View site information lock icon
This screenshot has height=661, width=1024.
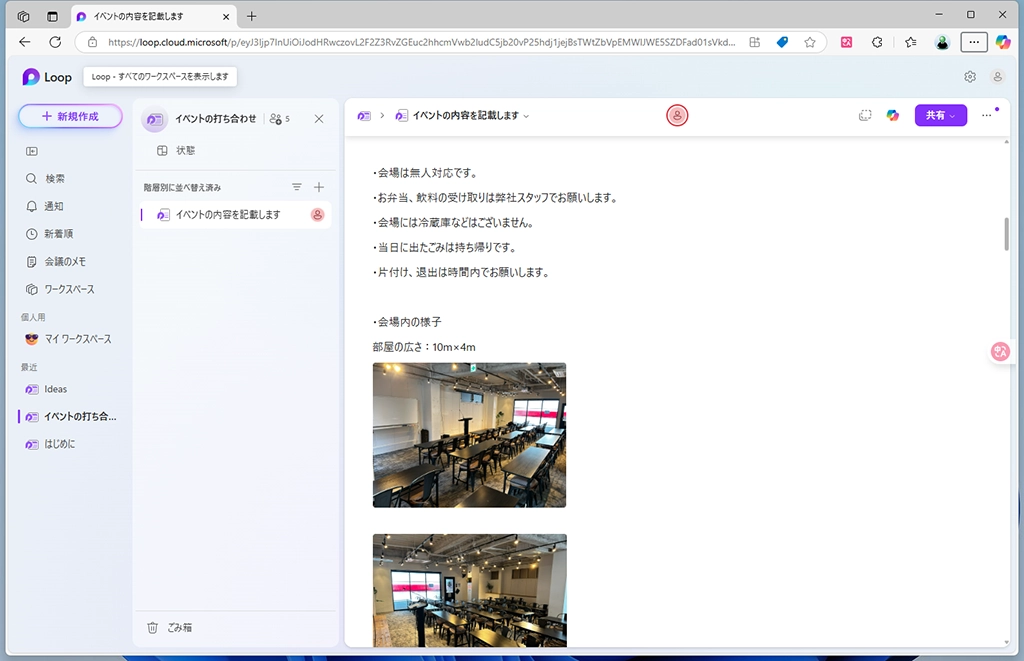[x=93, y=42]
